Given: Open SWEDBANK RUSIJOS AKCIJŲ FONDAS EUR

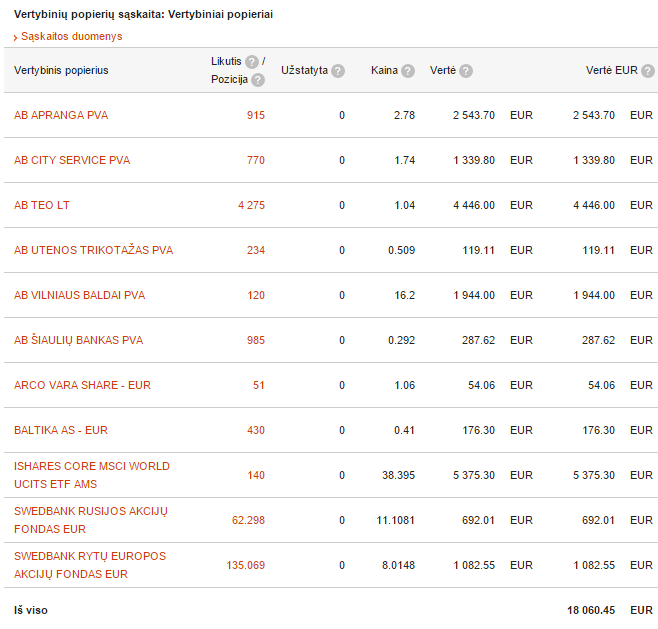Looking at the screenshot, I should click(91, 520).
